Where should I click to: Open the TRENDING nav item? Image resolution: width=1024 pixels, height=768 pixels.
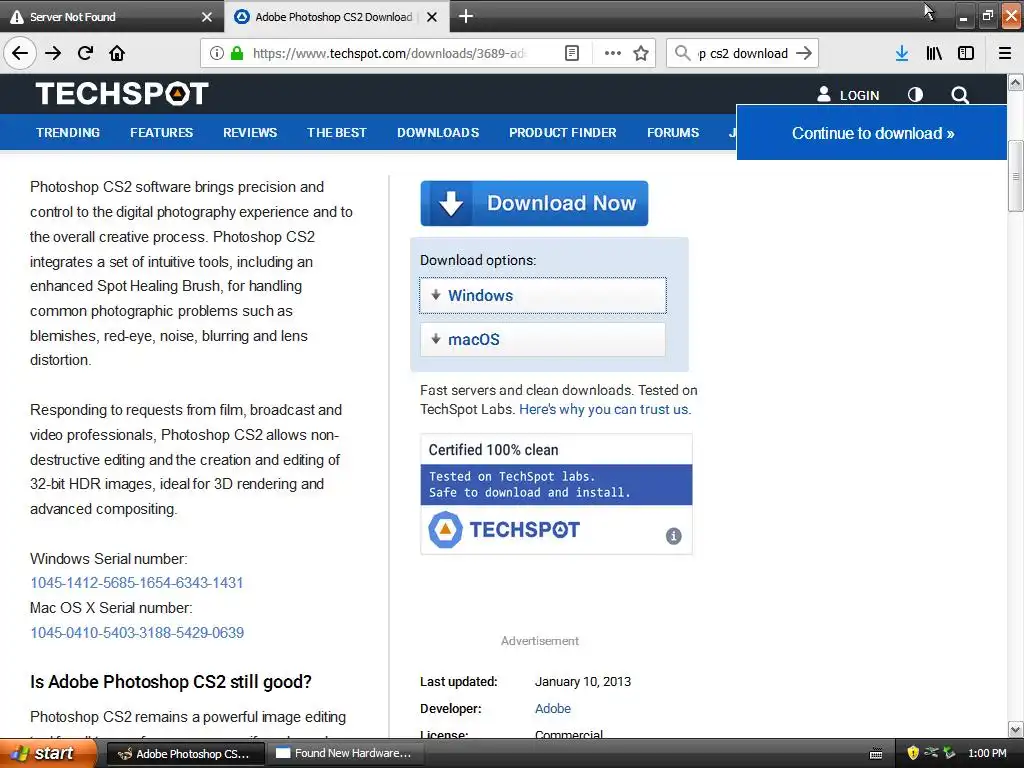coord(68,133)
